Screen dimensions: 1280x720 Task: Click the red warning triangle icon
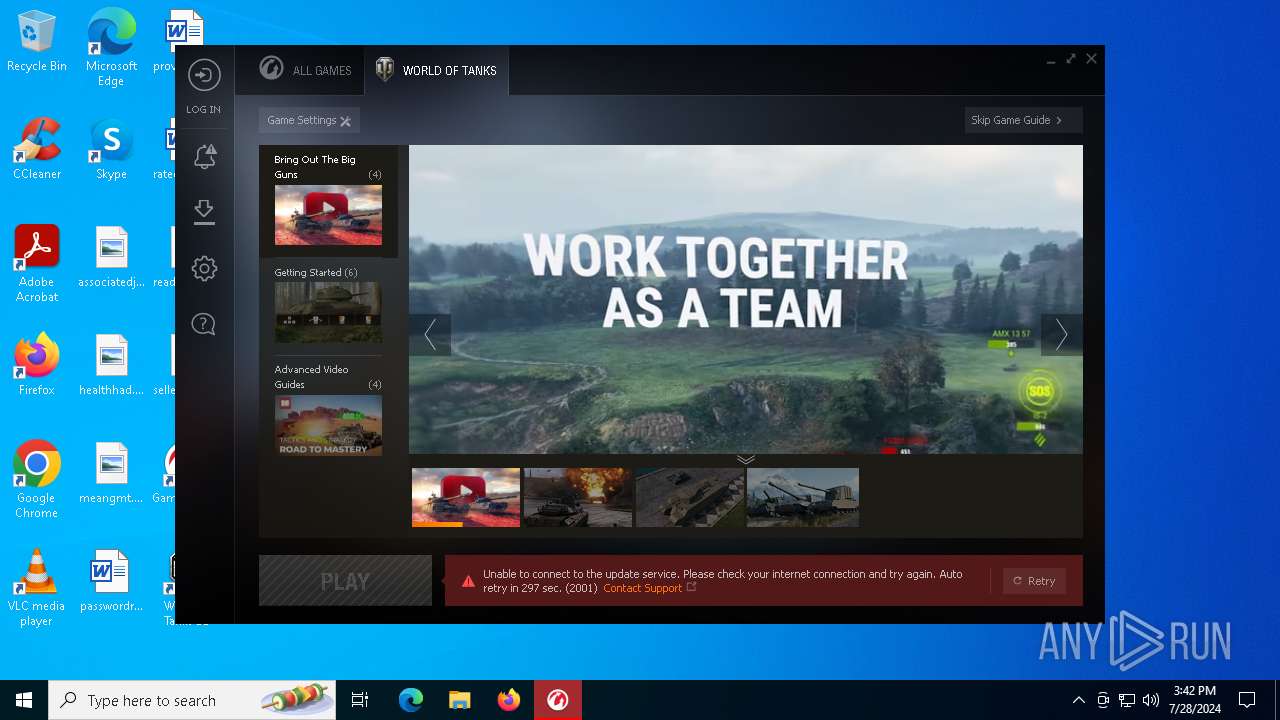pyautogui.click(x=468, y=581)
